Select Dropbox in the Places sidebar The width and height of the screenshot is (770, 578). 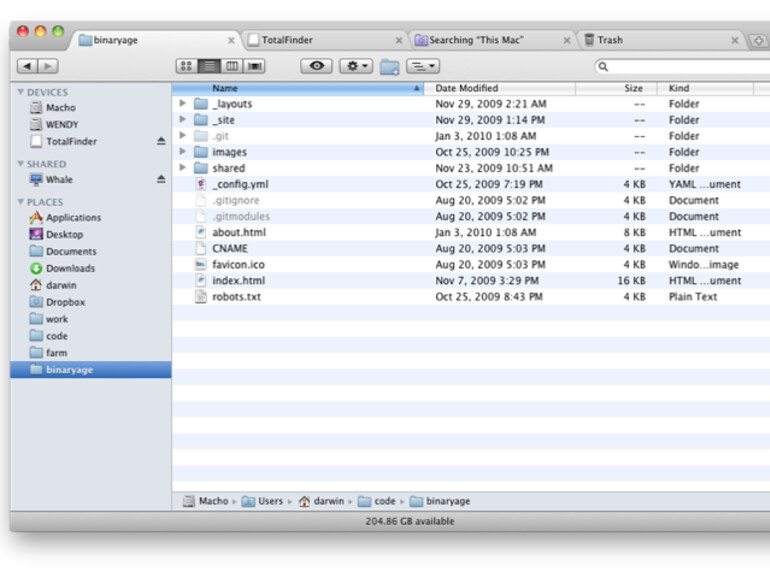[x=65, y=302]
